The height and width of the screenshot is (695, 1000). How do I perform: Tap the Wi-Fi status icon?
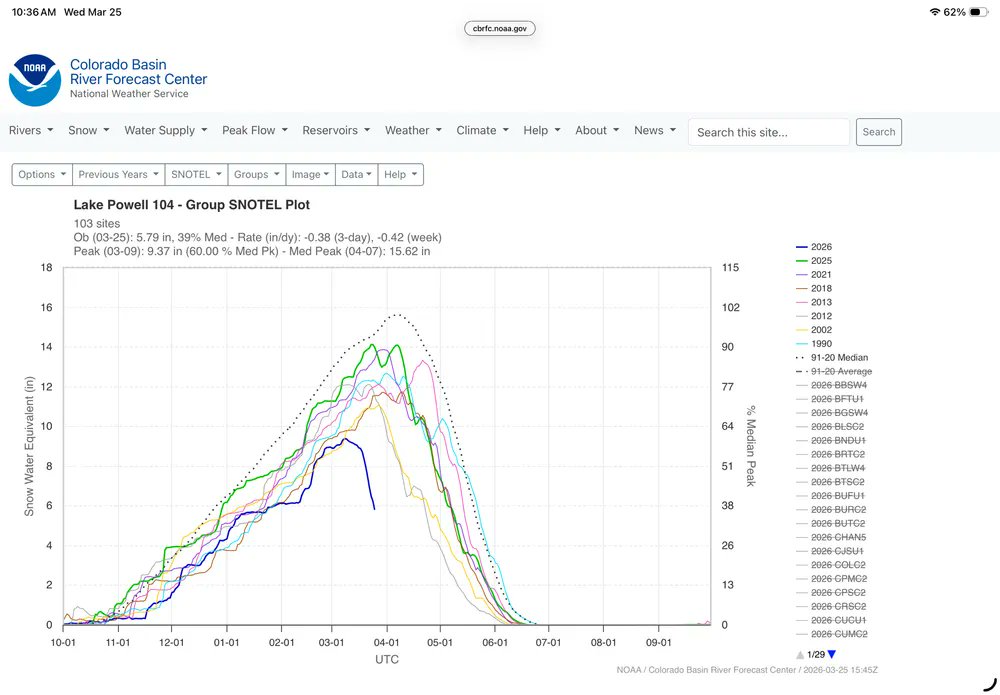coord(934,12)
